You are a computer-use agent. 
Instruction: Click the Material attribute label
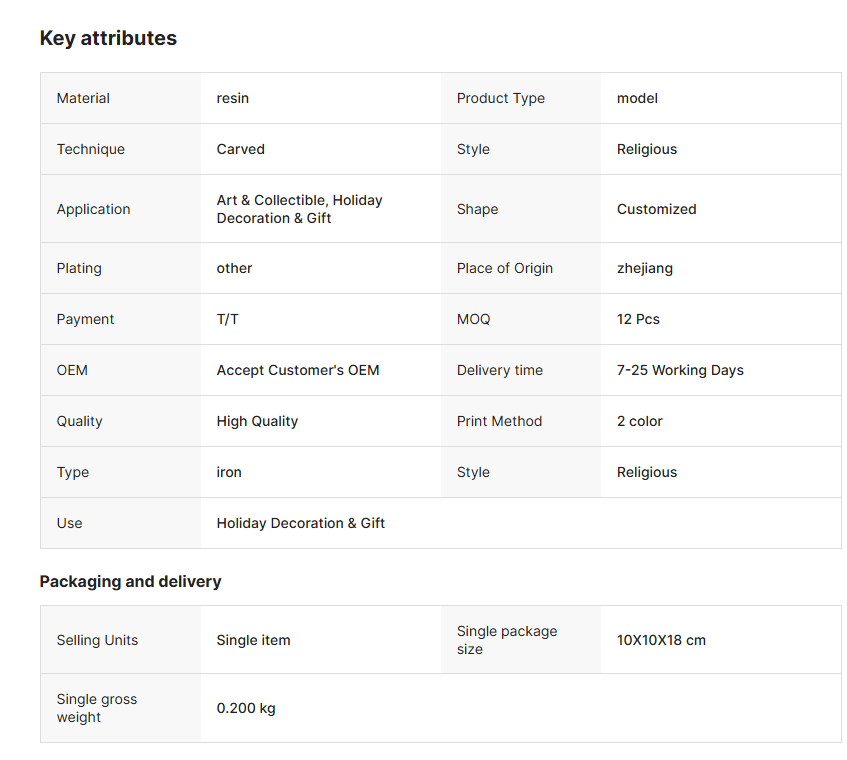[83, 98]
